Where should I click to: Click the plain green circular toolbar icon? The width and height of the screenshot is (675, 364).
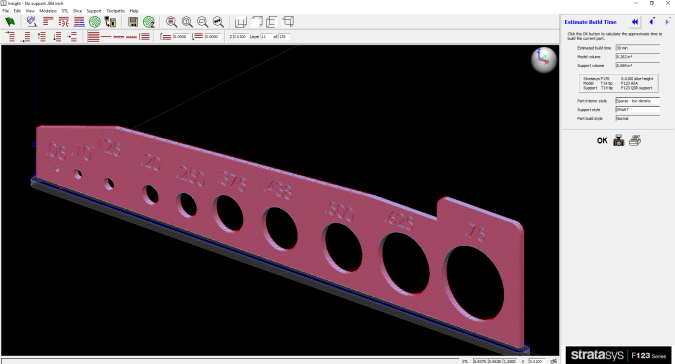click(95, 22)
